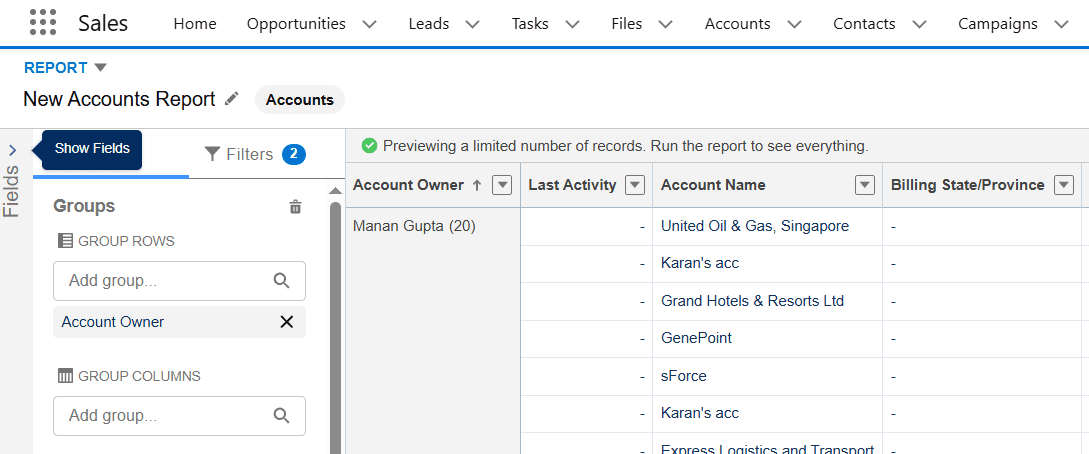Click the vertical Fields label
Image resolution: width=1089 pixels, height=454 pixels.
click(12, 192)
